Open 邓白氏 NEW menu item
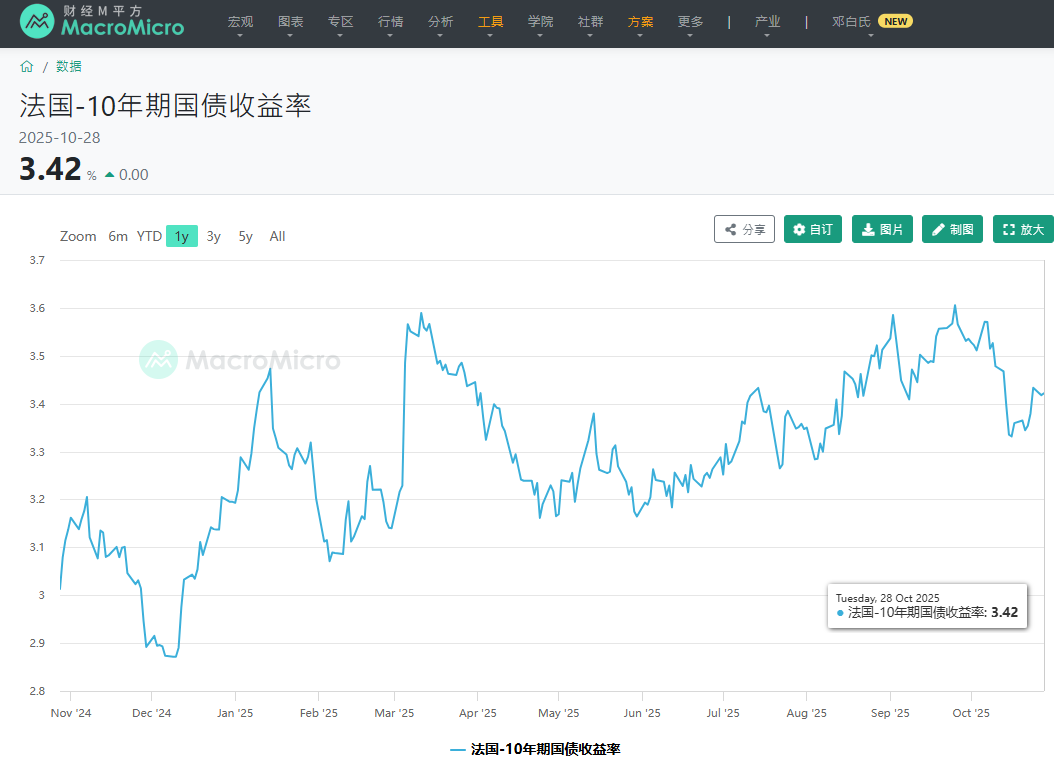Viewport: 1054px width, 763px height. pos(870,23)
